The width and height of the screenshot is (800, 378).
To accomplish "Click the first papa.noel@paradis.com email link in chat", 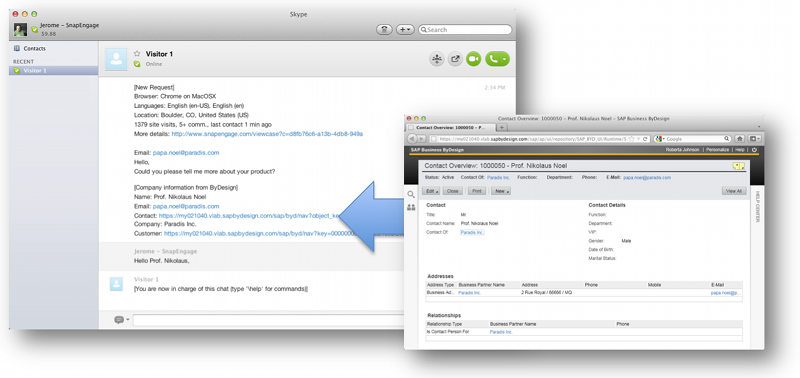I will tap(186, 153).
